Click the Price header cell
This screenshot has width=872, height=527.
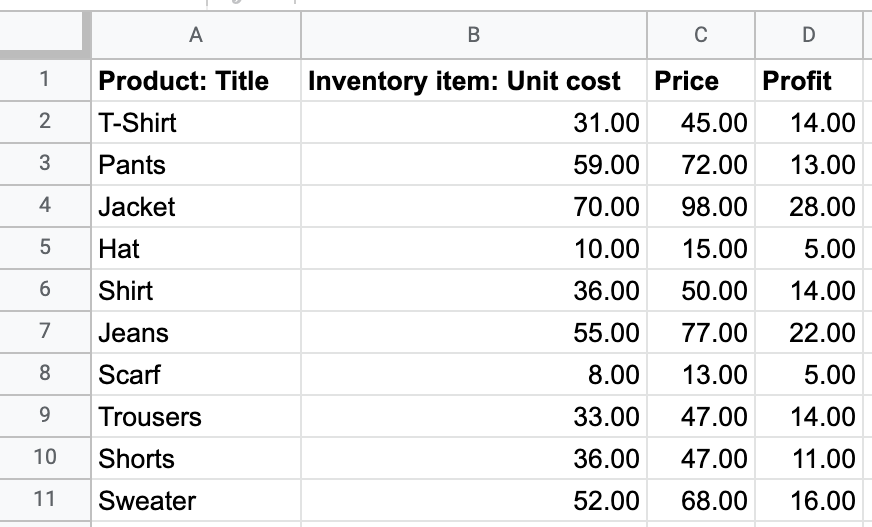pyautogui.click(x=701, y=81)
